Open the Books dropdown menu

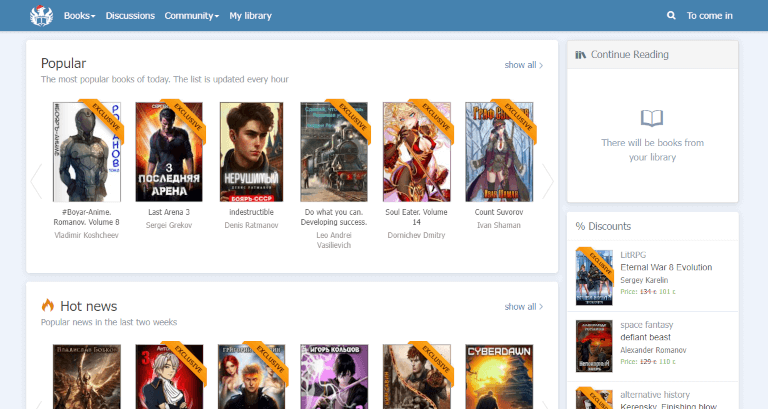(x=79, y=16)
